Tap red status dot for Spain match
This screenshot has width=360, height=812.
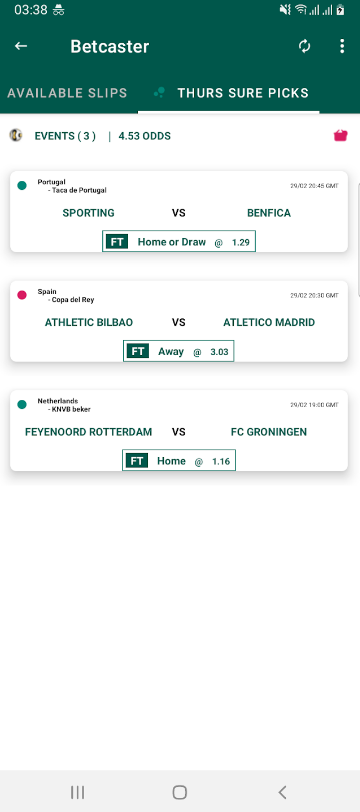(22, 295)
